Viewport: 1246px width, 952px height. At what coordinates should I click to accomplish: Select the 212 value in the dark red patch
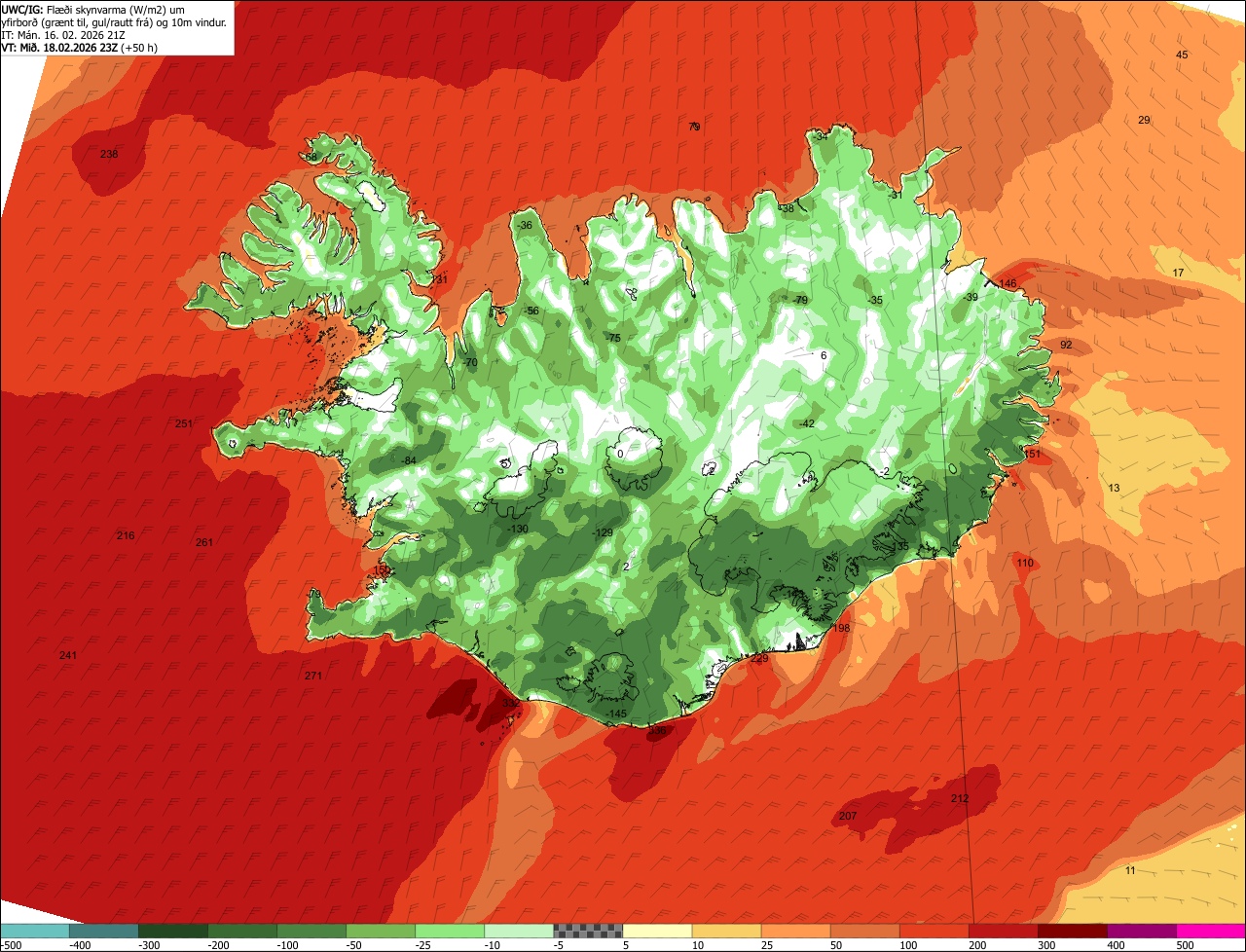coord(960,799)
